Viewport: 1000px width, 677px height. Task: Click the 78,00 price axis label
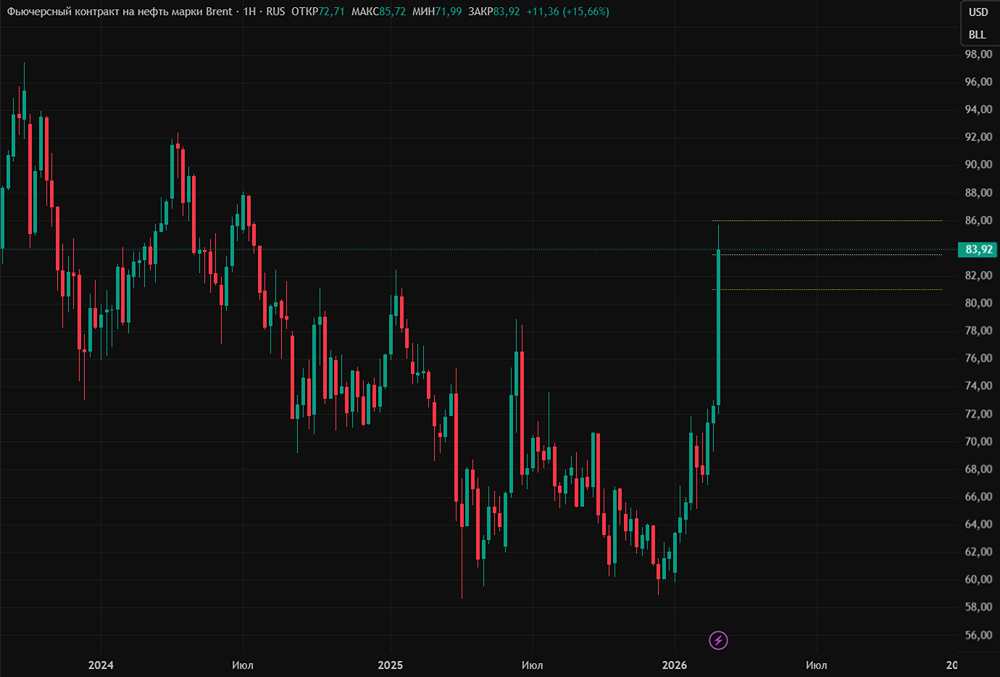click(978, 330)
